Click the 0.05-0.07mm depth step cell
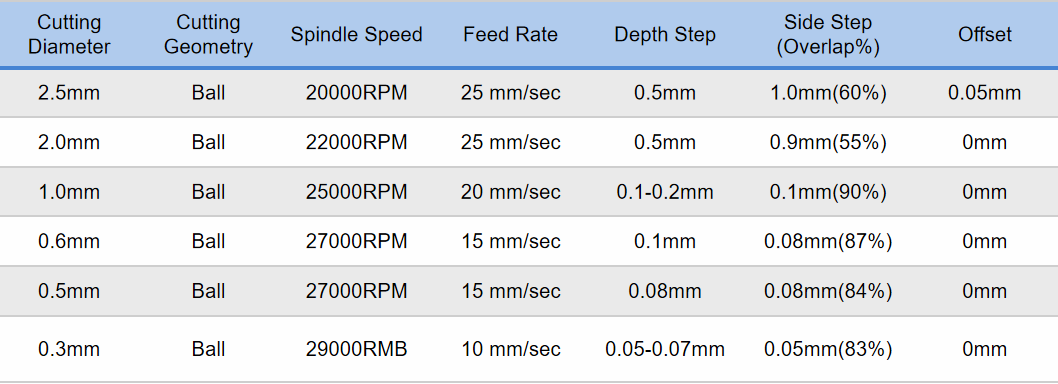This screenshot has width=1058, height=384. 665,350
